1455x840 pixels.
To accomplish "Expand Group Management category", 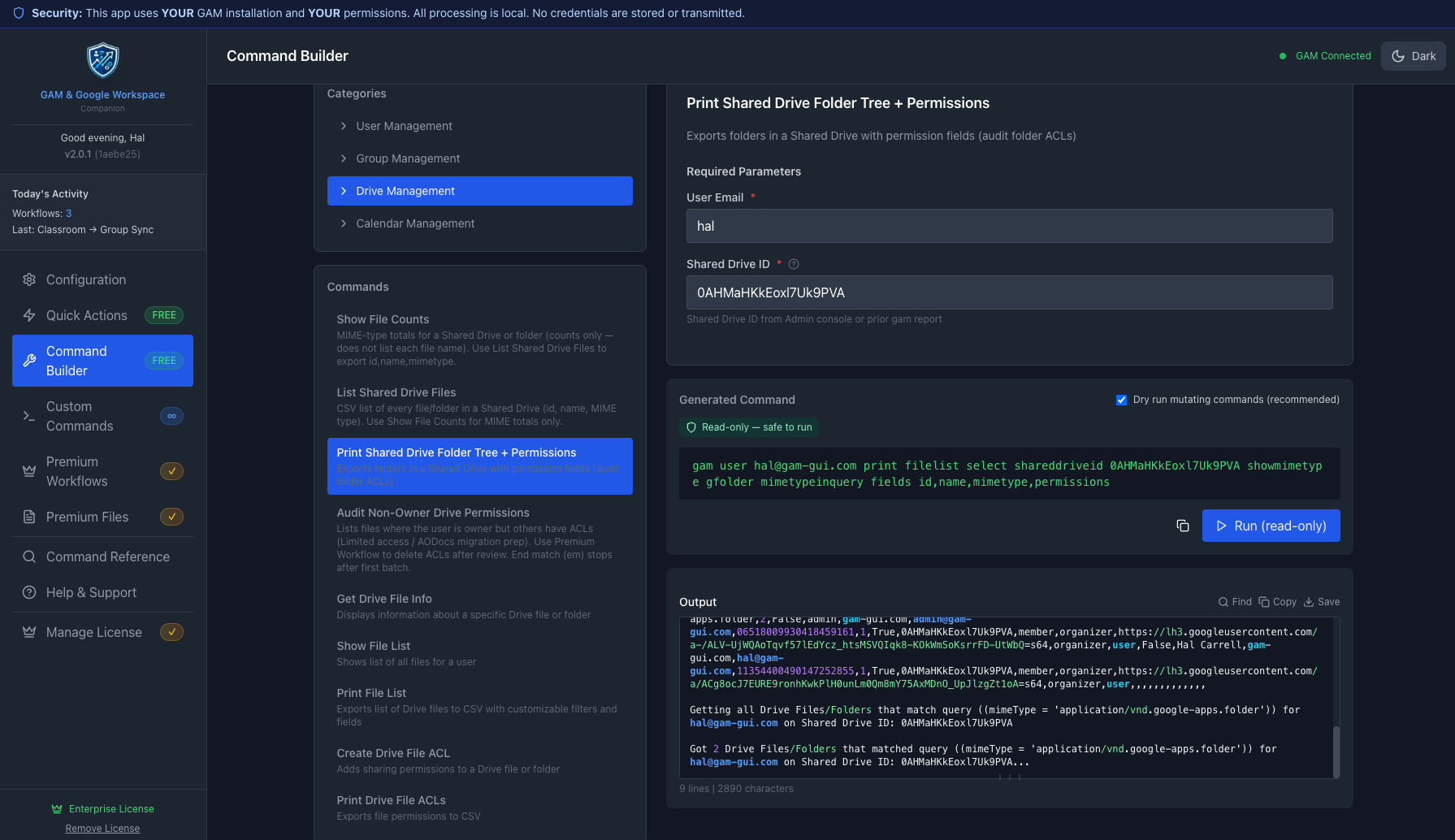I will pos(480,158).
